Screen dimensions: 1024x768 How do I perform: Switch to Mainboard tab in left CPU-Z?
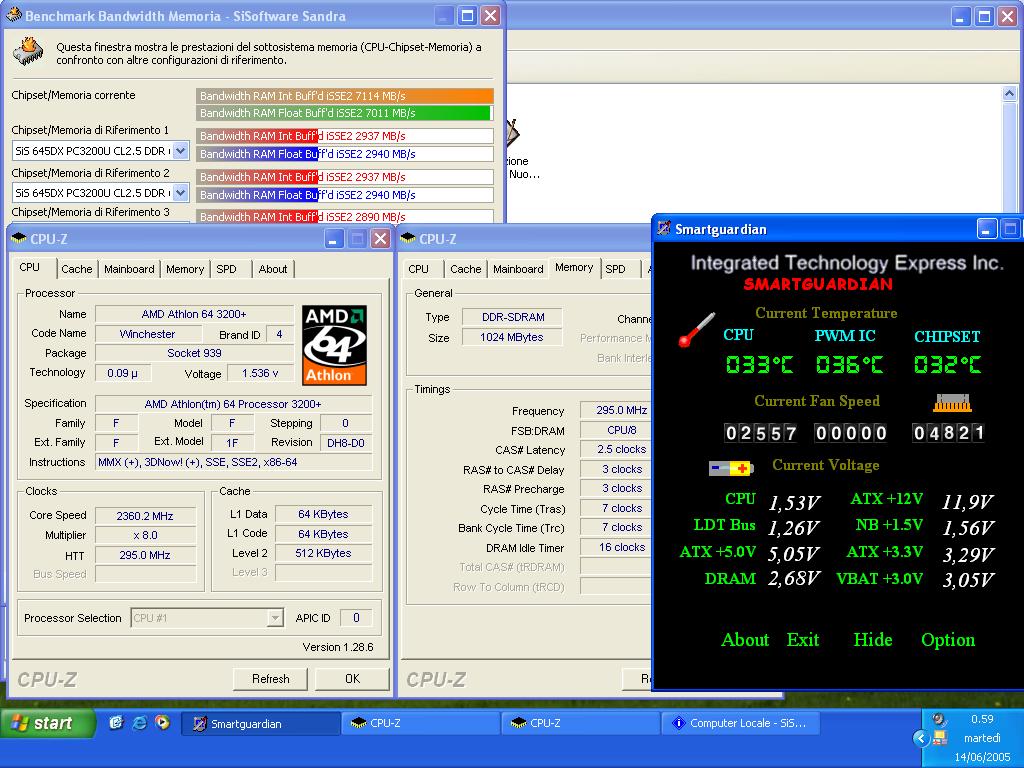pyautogui.click(x=129, y=268)
